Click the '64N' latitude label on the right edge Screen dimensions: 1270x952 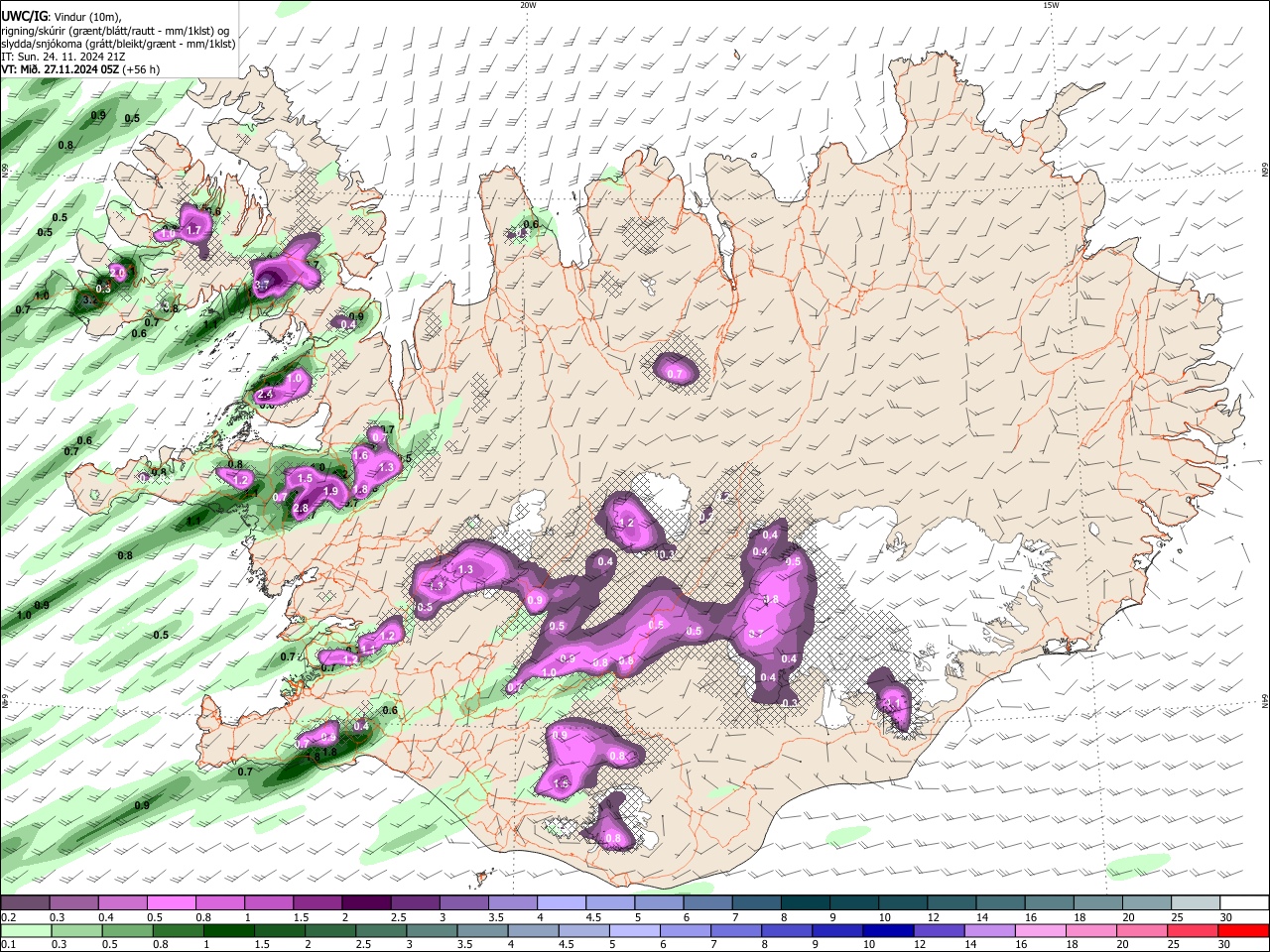pos(1265,700)
